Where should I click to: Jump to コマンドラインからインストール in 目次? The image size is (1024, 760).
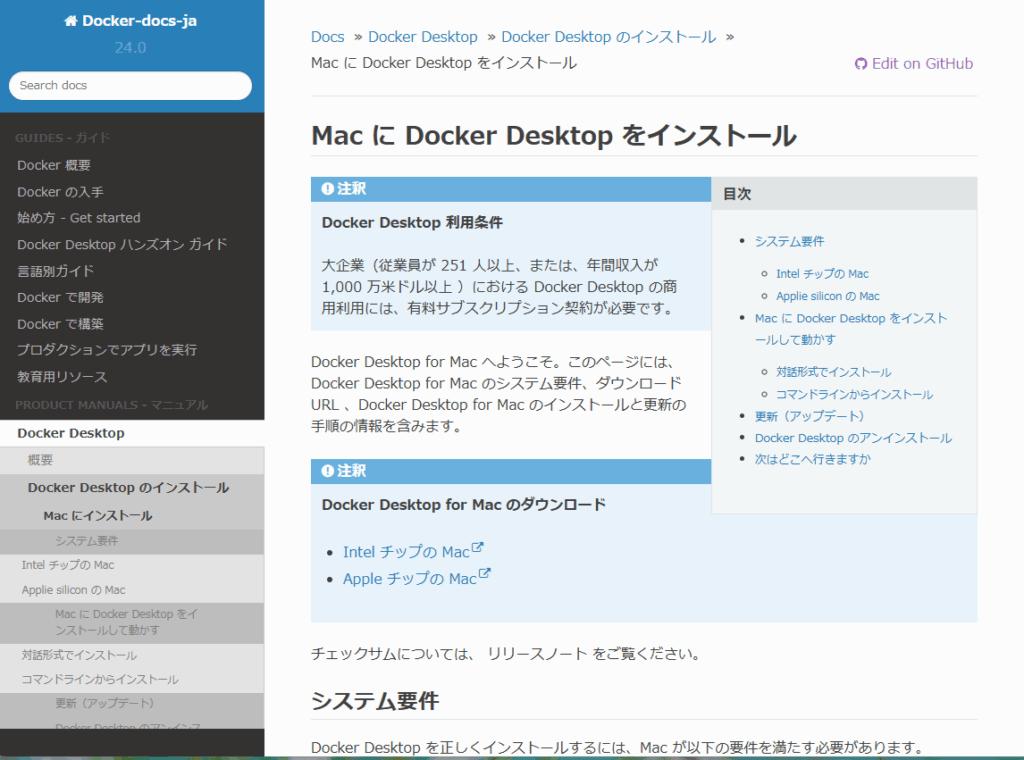click(854, 394)
